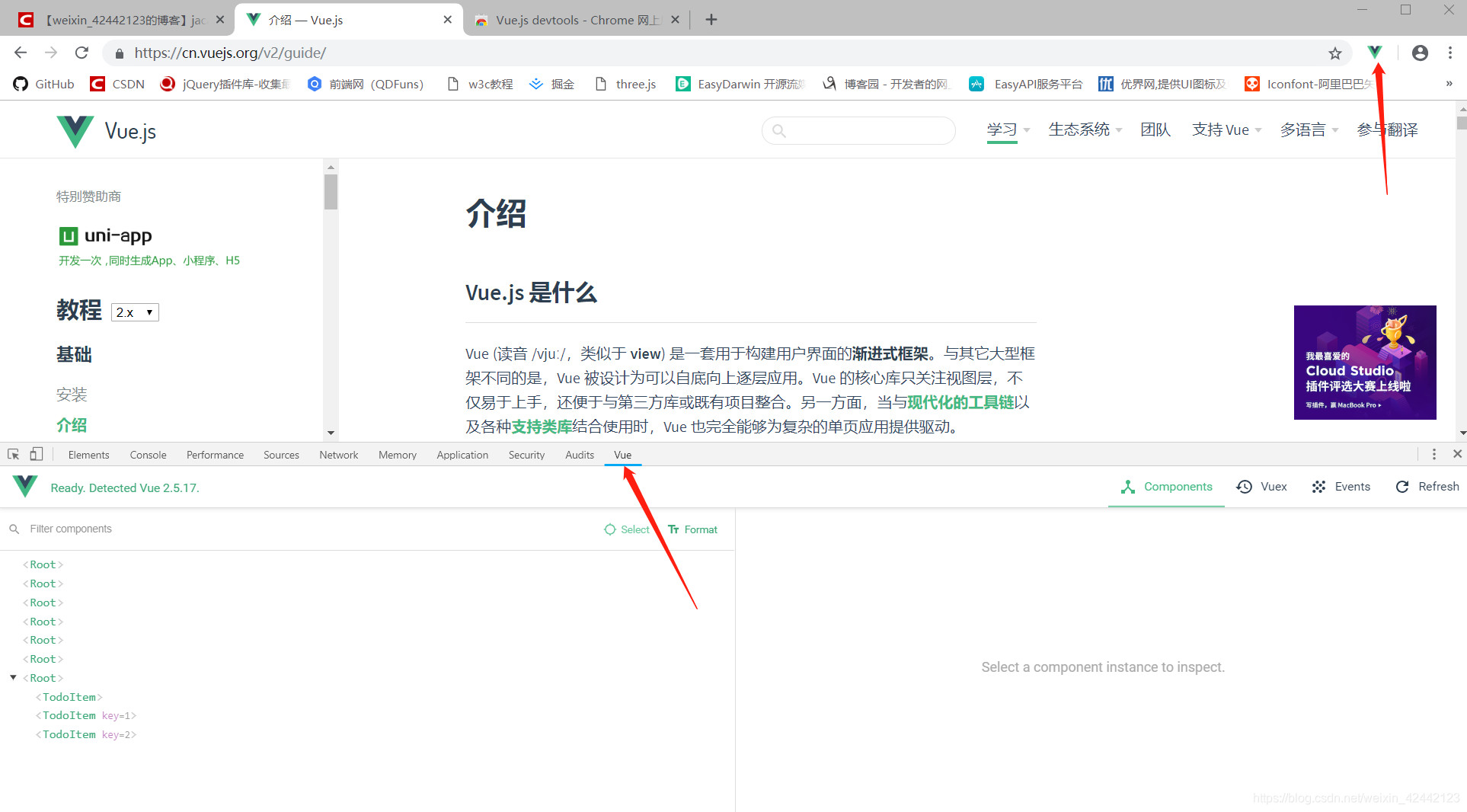Select the TodoItem without key
This screenshot has height=812, width=1467.
click(x=69, y=697)
